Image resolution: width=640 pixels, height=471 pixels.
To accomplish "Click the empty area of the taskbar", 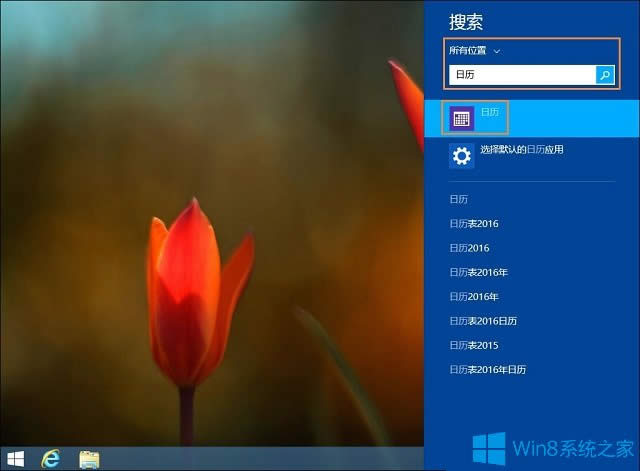I will click(260, 459).
